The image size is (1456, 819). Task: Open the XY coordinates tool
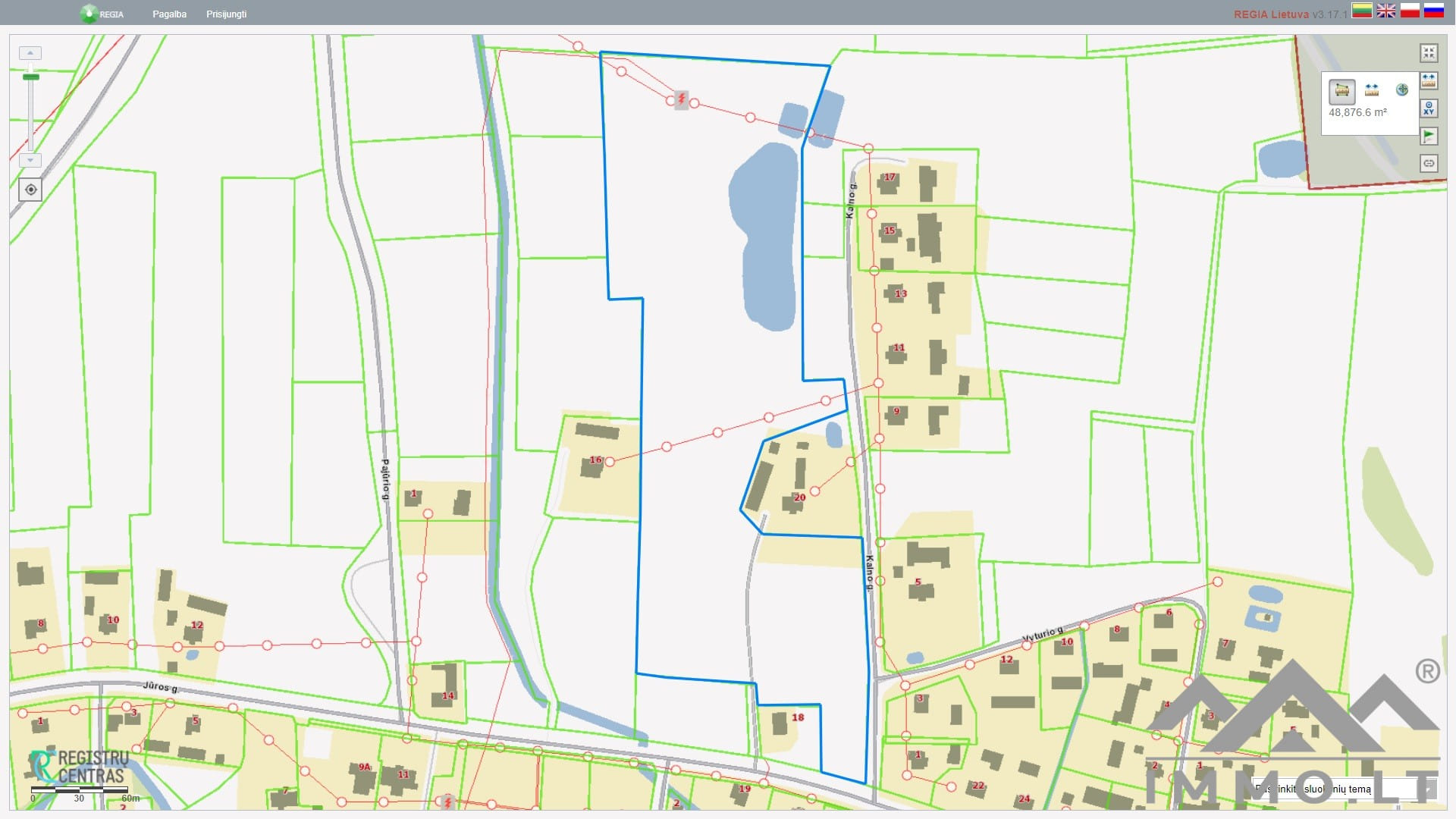click(1429, 108)
